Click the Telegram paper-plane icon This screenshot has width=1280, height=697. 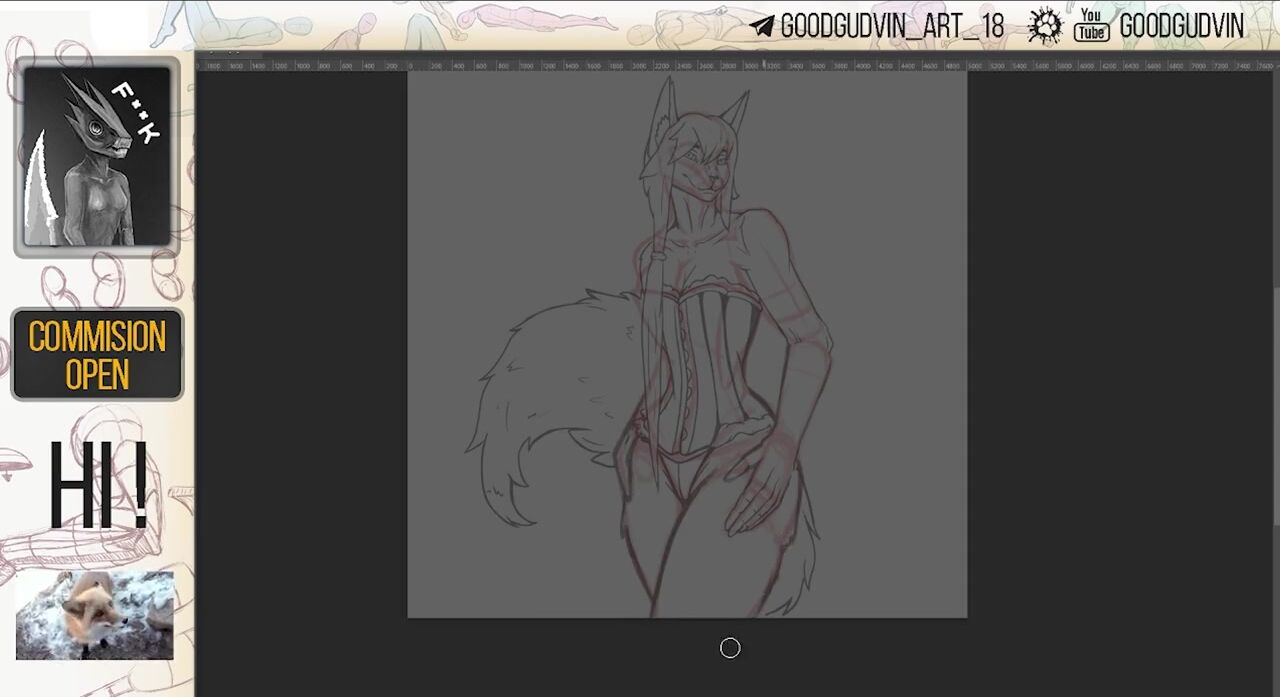click(762, 27)
